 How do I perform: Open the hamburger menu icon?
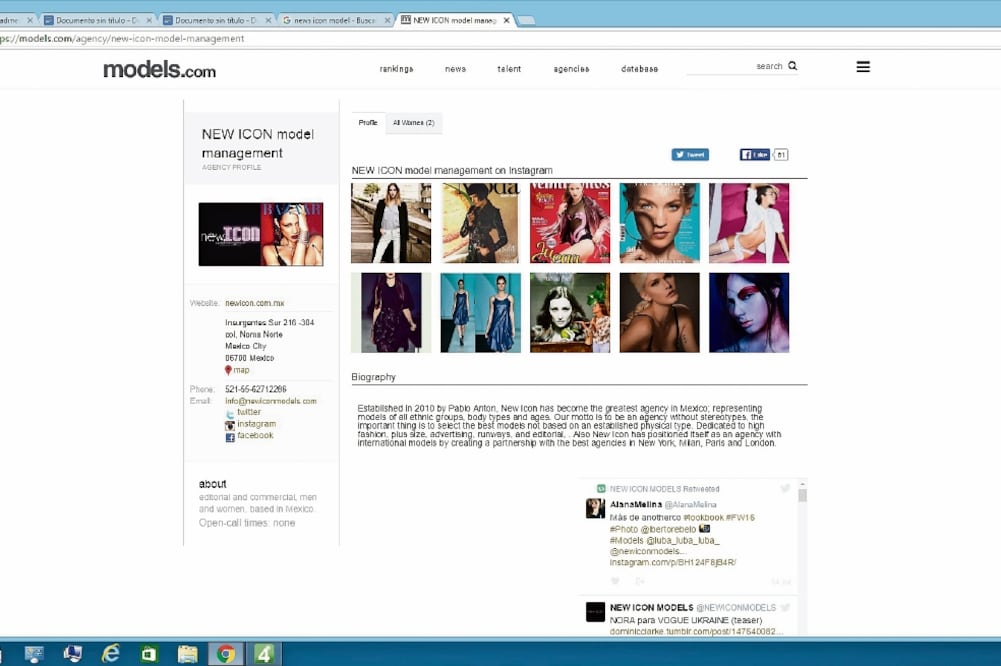[x=862, y=66]
